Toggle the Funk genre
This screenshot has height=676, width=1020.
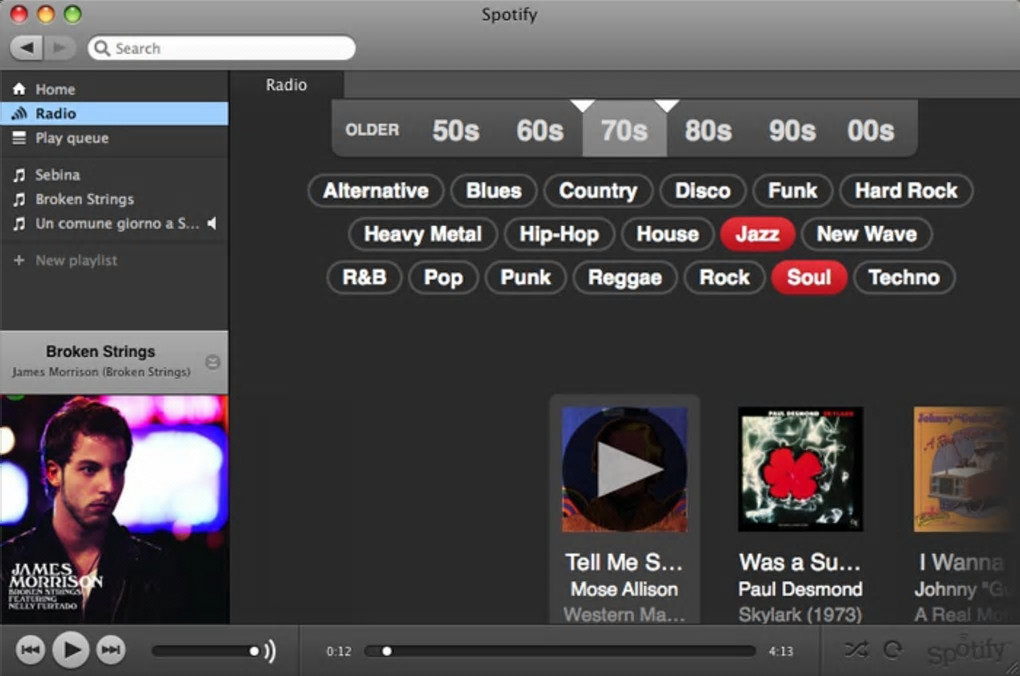click(x=792, y=191)
